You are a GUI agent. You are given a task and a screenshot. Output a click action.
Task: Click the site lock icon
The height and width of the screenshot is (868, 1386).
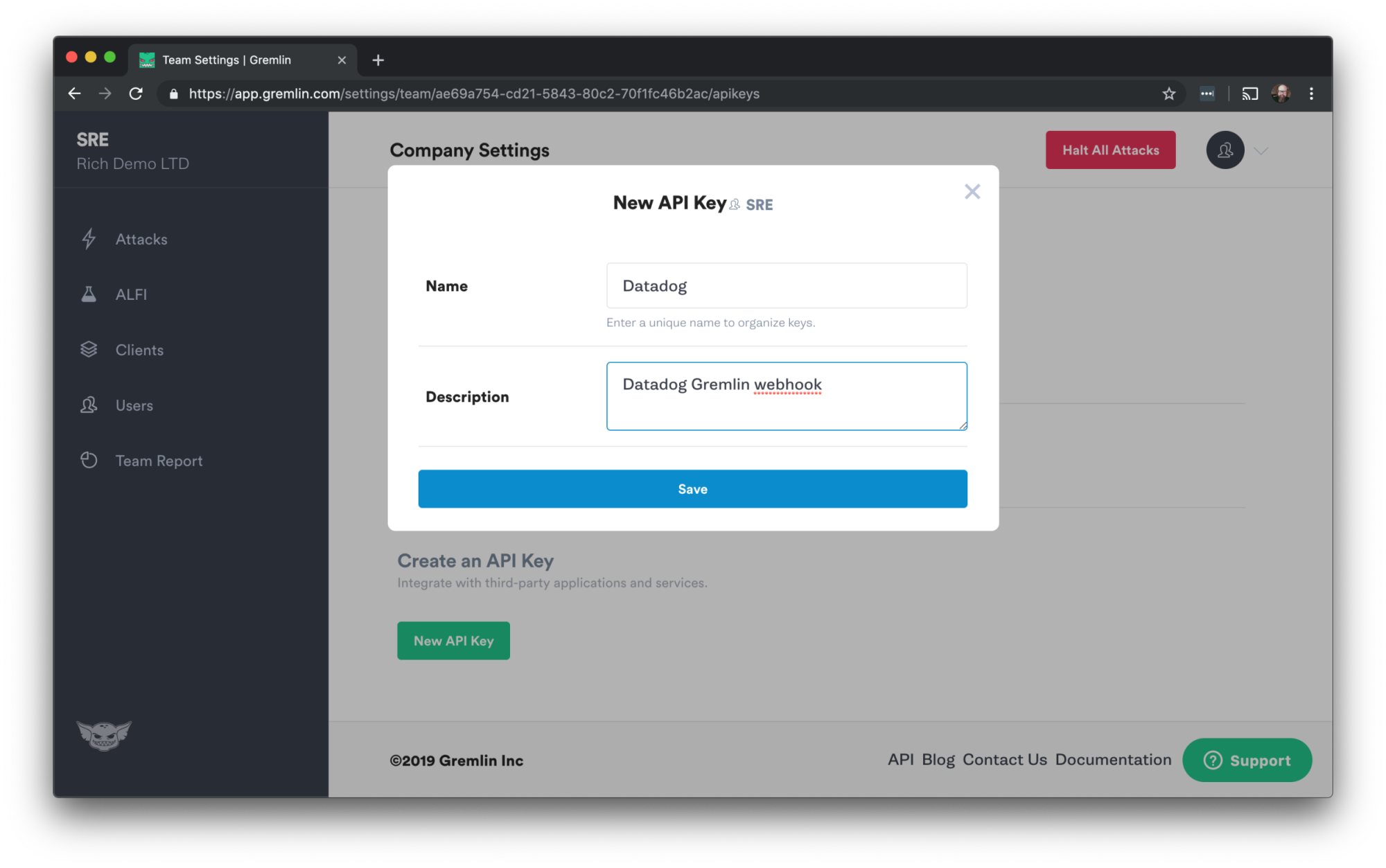174,94
